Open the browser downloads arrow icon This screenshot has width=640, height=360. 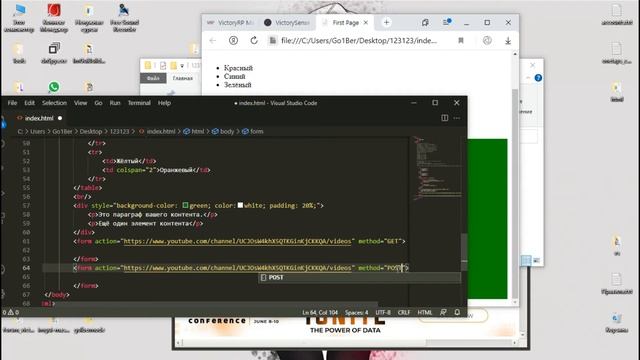pyautogui.click(x=508, y=40)
